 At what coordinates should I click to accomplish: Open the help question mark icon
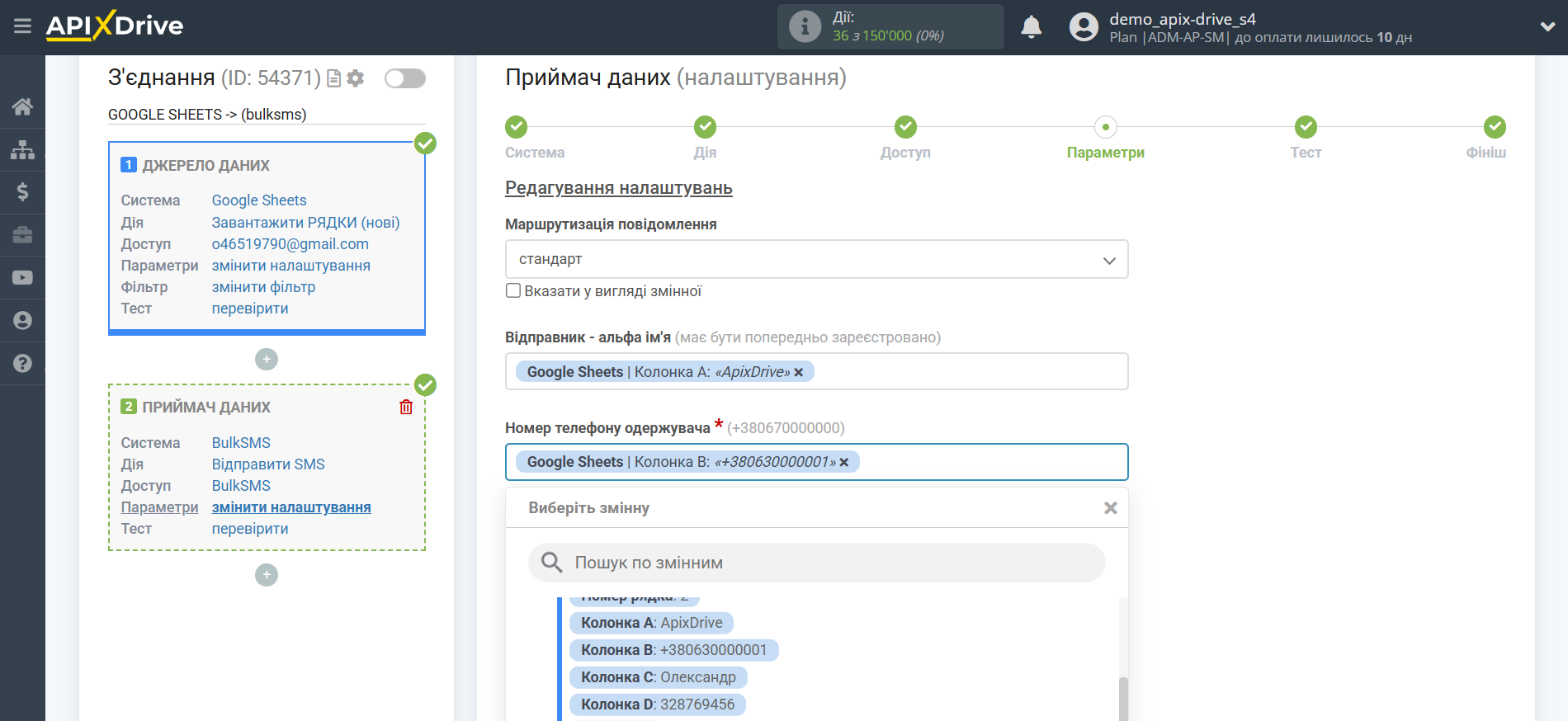(x=22, y=364)
